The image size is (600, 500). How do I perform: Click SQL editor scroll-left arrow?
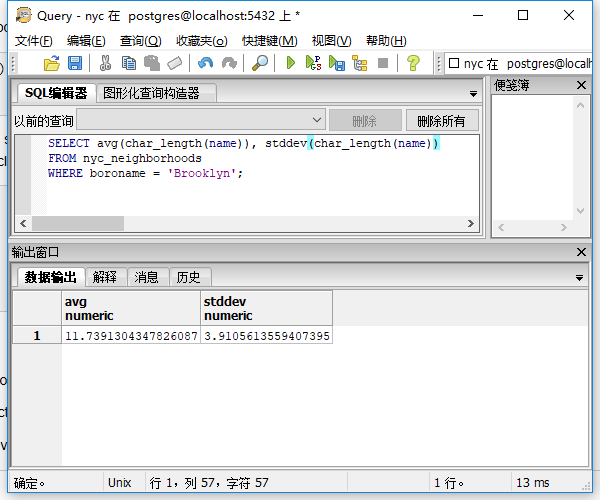coord(23,223)
